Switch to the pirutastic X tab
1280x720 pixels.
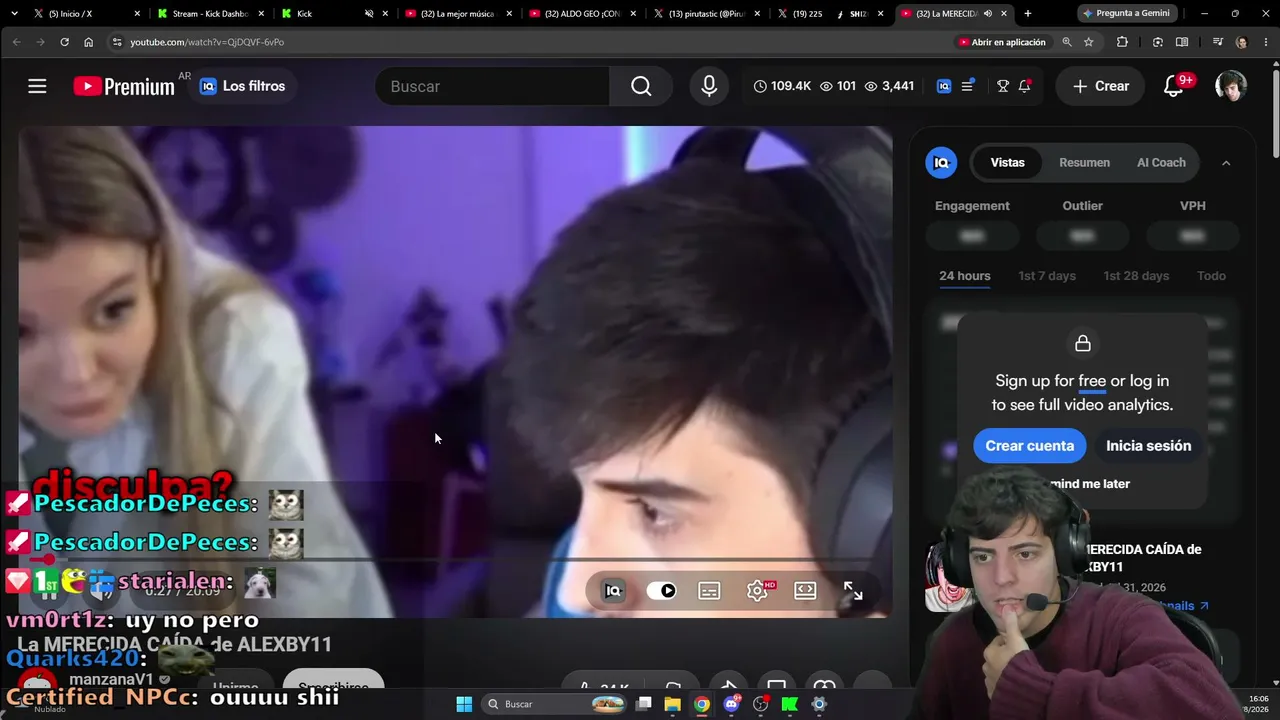[707, 13]
